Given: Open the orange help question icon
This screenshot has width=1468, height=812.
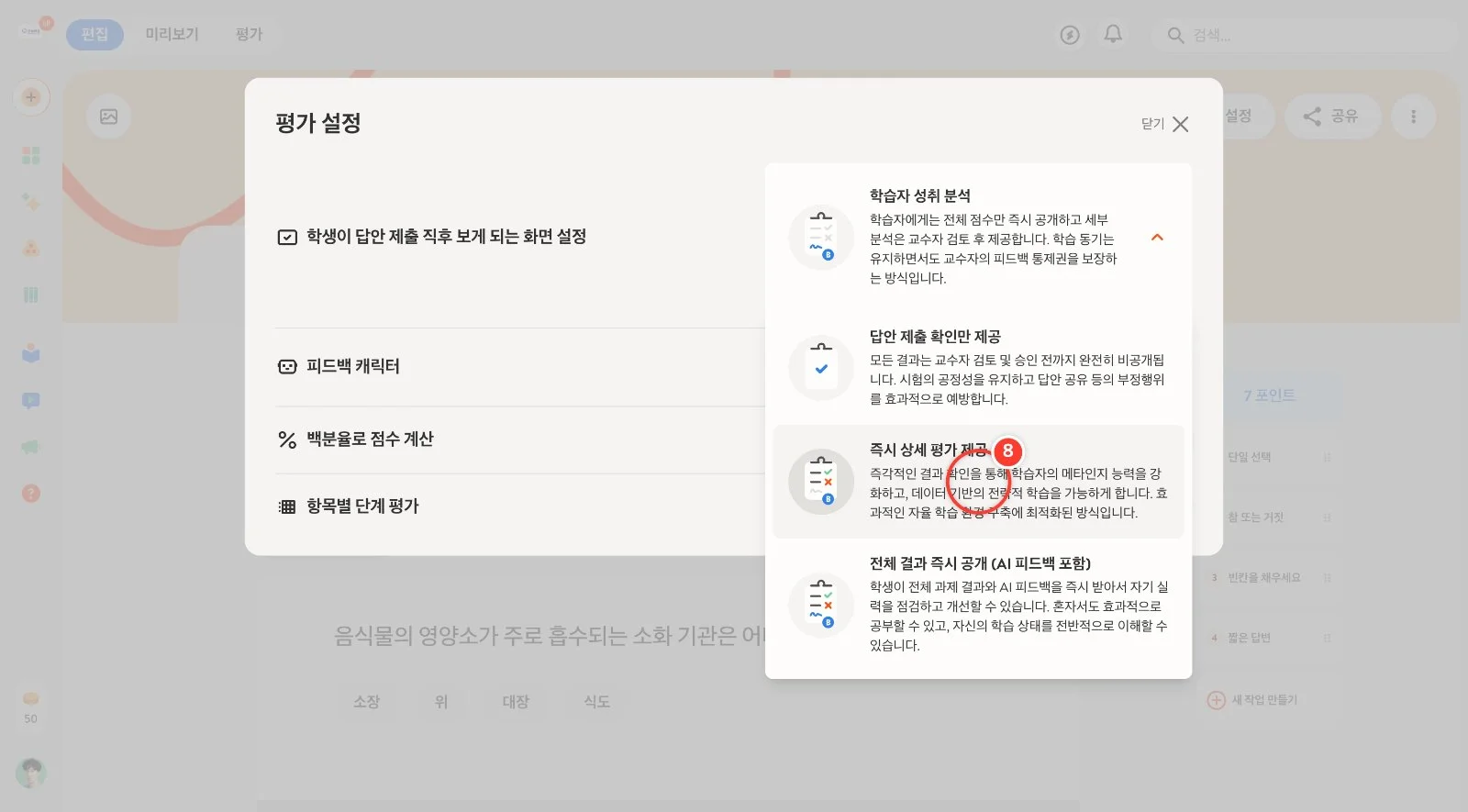Looking at the screenshot, I should [x=31, y=494].
